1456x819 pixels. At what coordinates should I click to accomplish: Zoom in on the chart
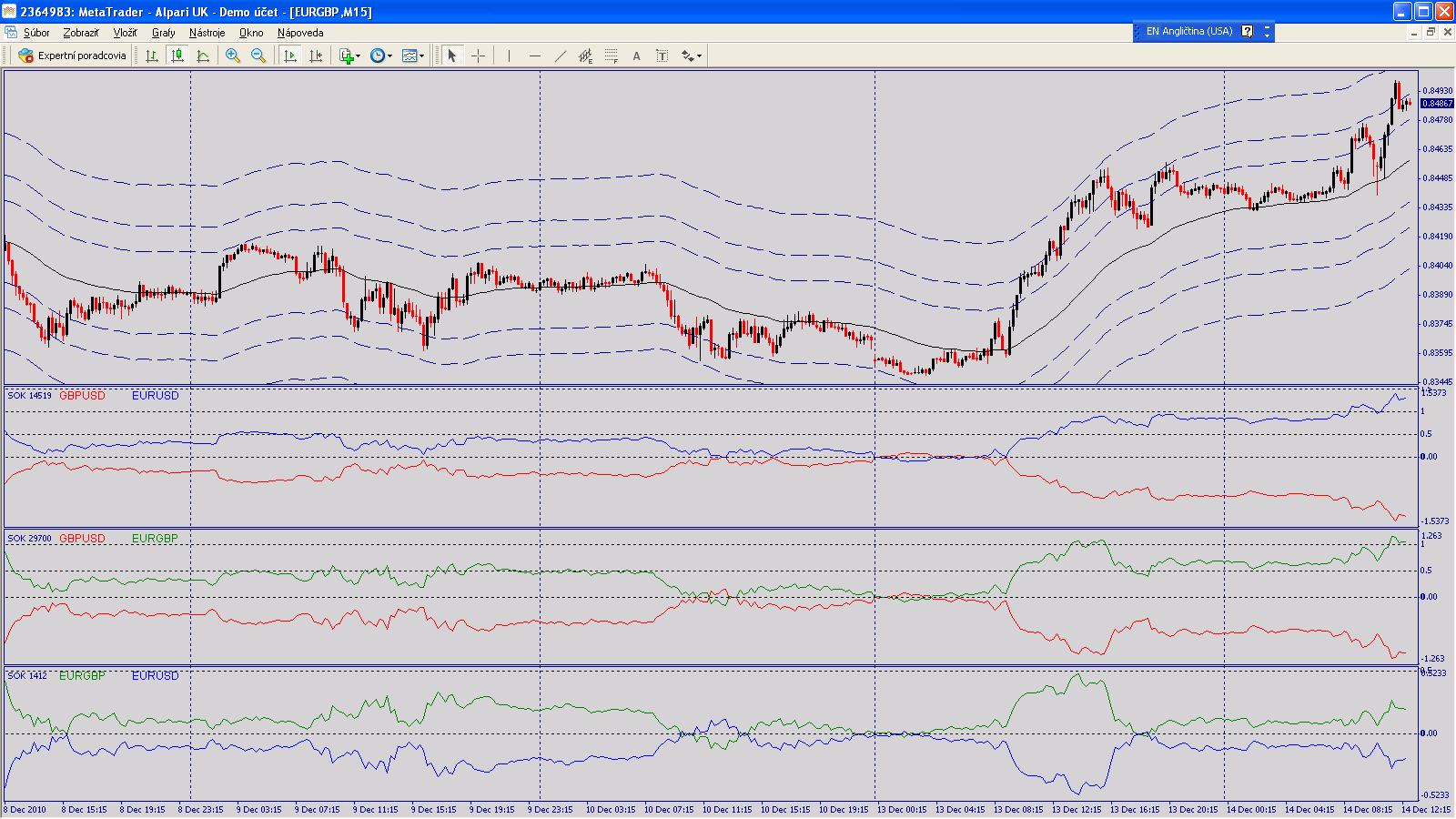233,56
